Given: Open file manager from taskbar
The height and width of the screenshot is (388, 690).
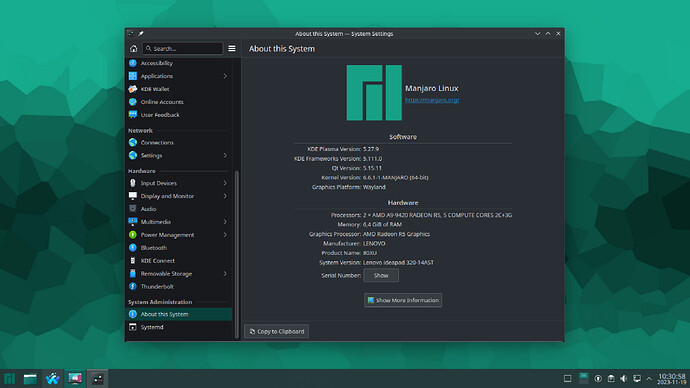Looking at the screenshot, I should 30,378.
